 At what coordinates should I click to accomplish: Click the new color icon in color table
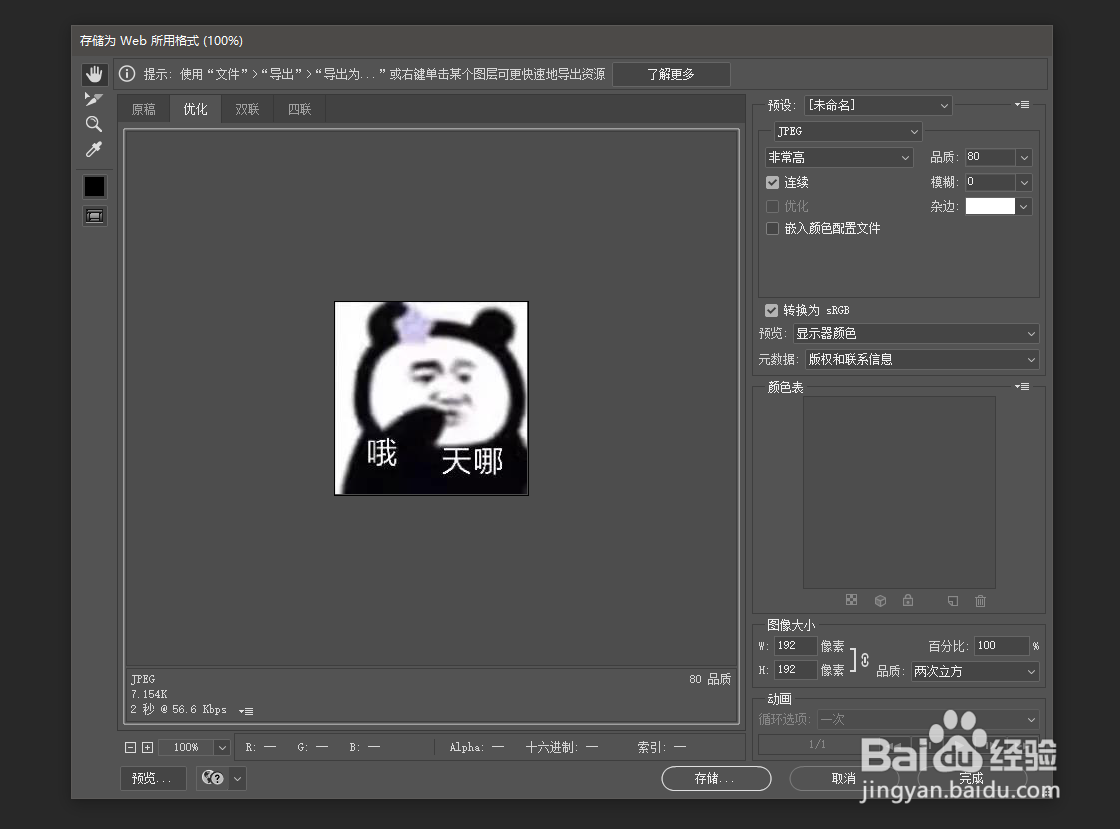(953, 601)
